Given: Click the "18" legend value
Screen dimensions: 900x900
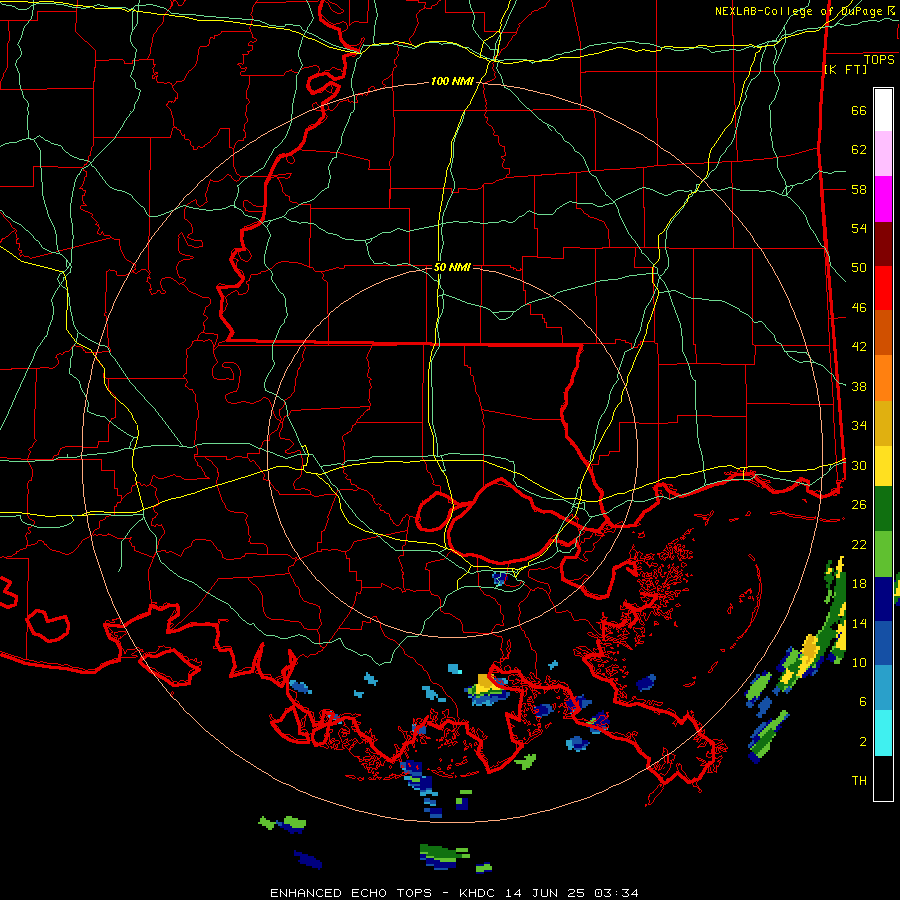Looking at the screenshot, I should (x=859, y=584).
